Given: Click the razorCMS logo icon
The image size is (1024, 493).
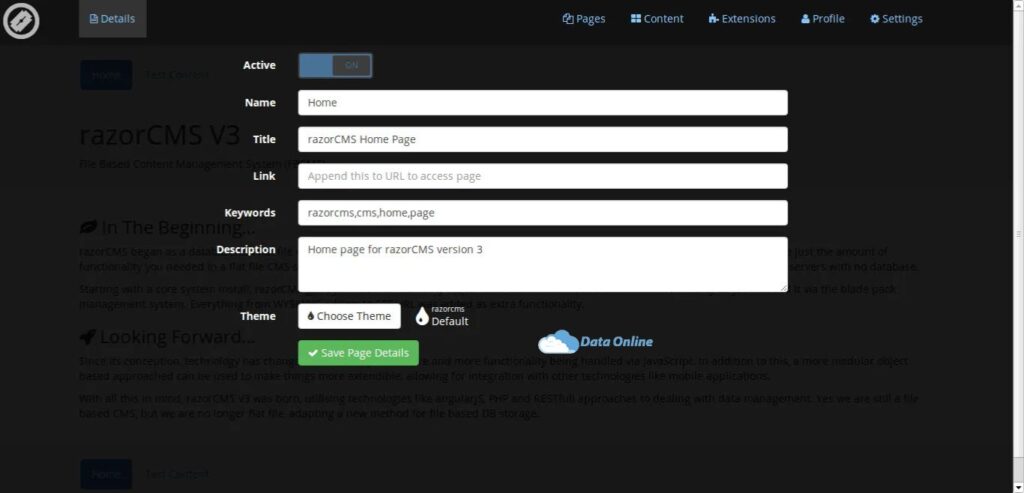Looking at the screenshot, I should [21, 20].
